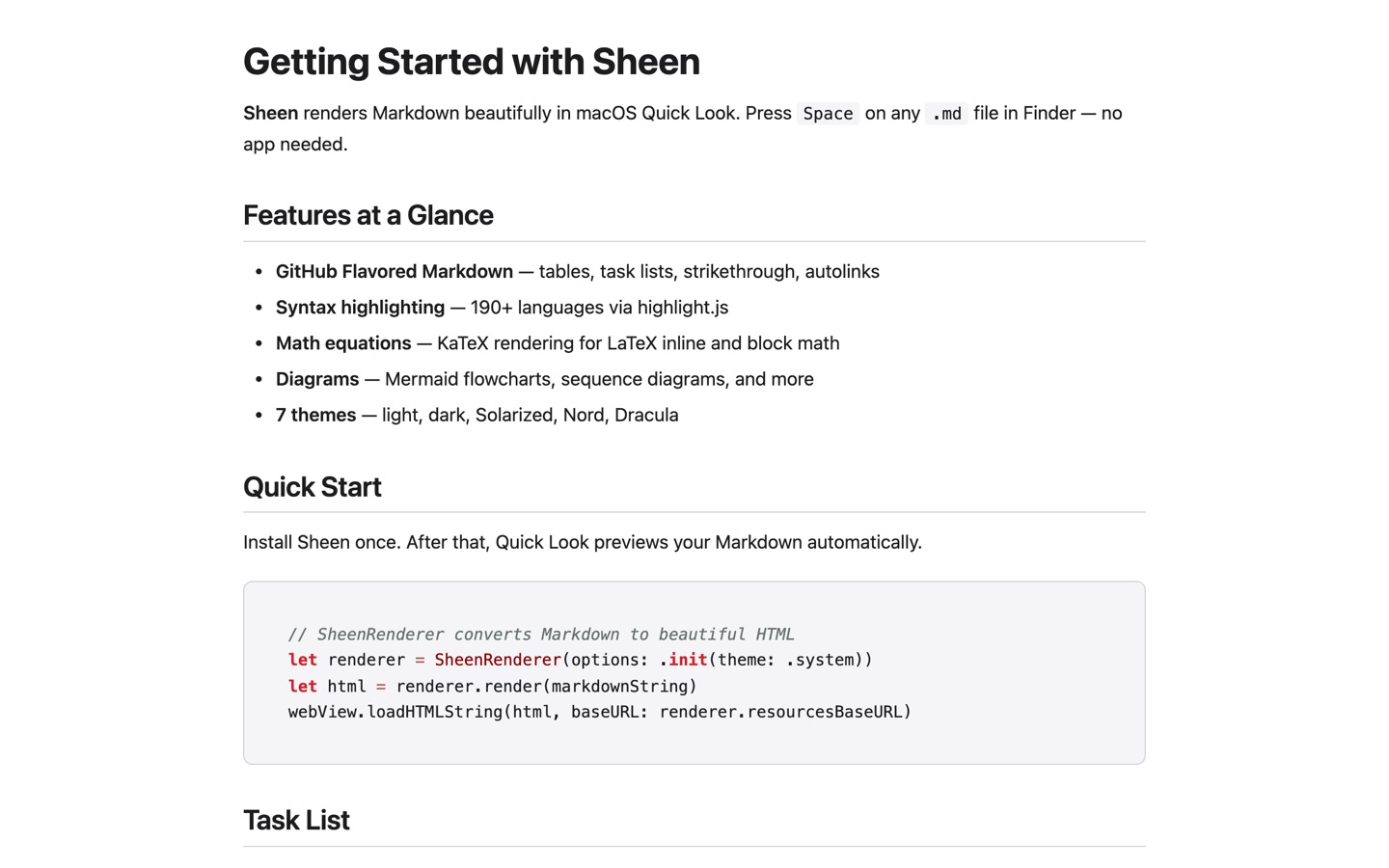The image size is (1389, 868).
Task: Click the inline code badge "Space"
Action: pyautogui.click(x=827, y=113)
